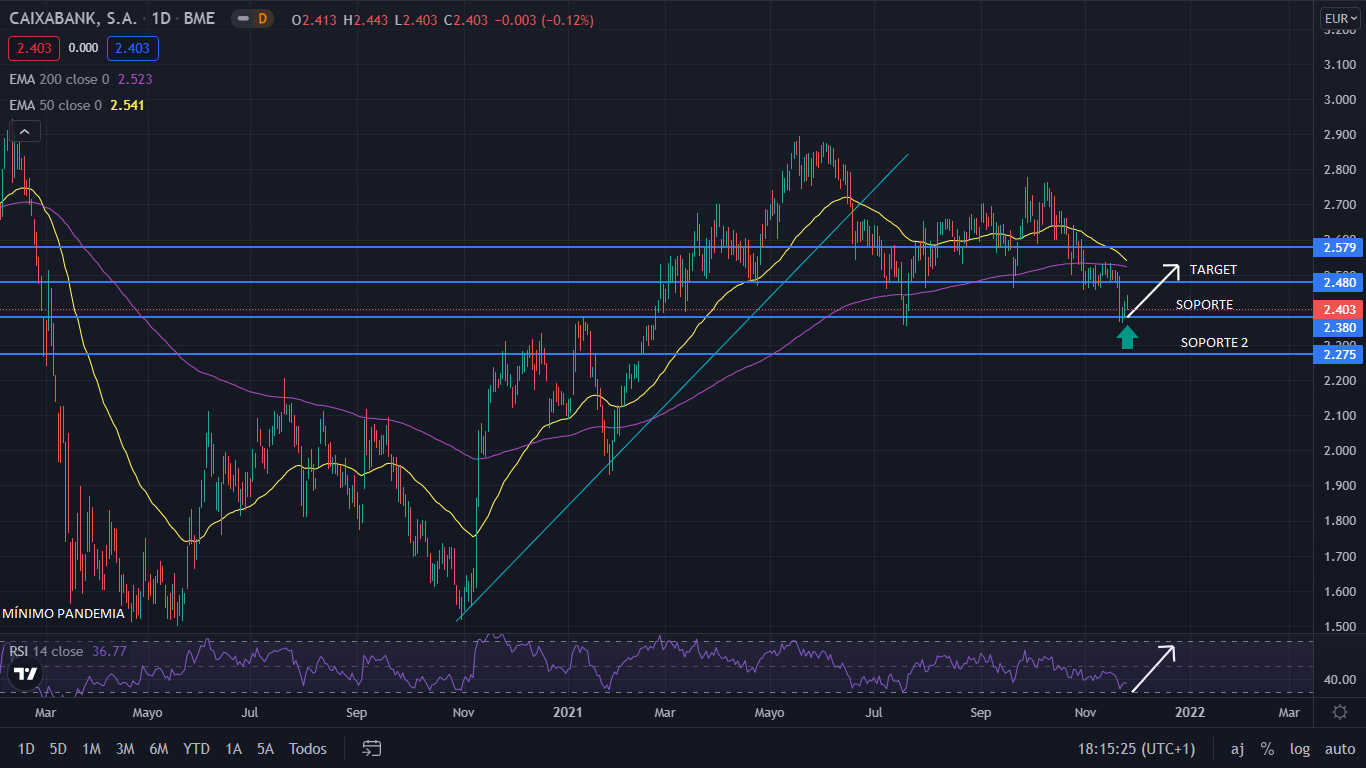Select the 'go to date' calendar icon

(x=371, y=748)
